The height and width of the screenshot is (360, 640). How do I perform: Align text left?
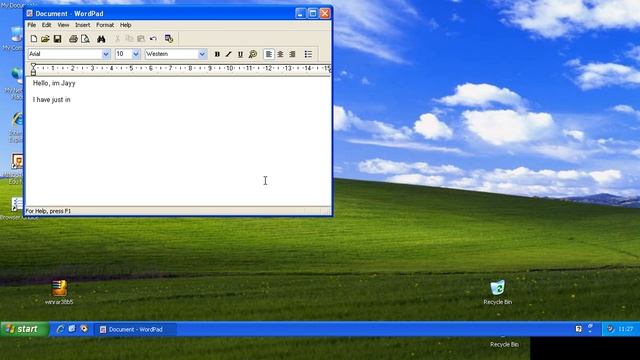[x=269, y=54]
